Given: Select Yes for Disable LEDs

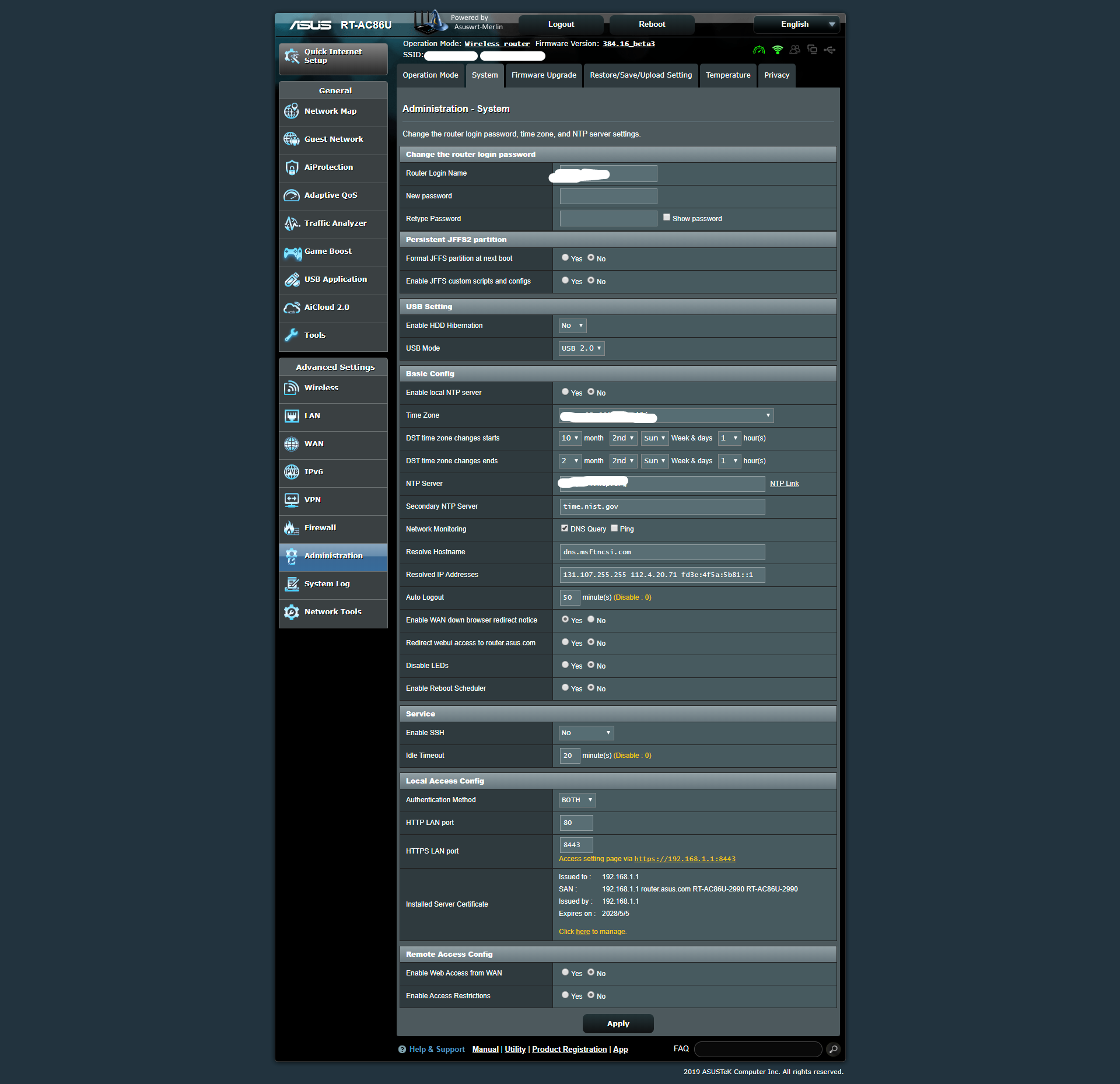Looking at the screenshot, I should [x=565, y=665].
